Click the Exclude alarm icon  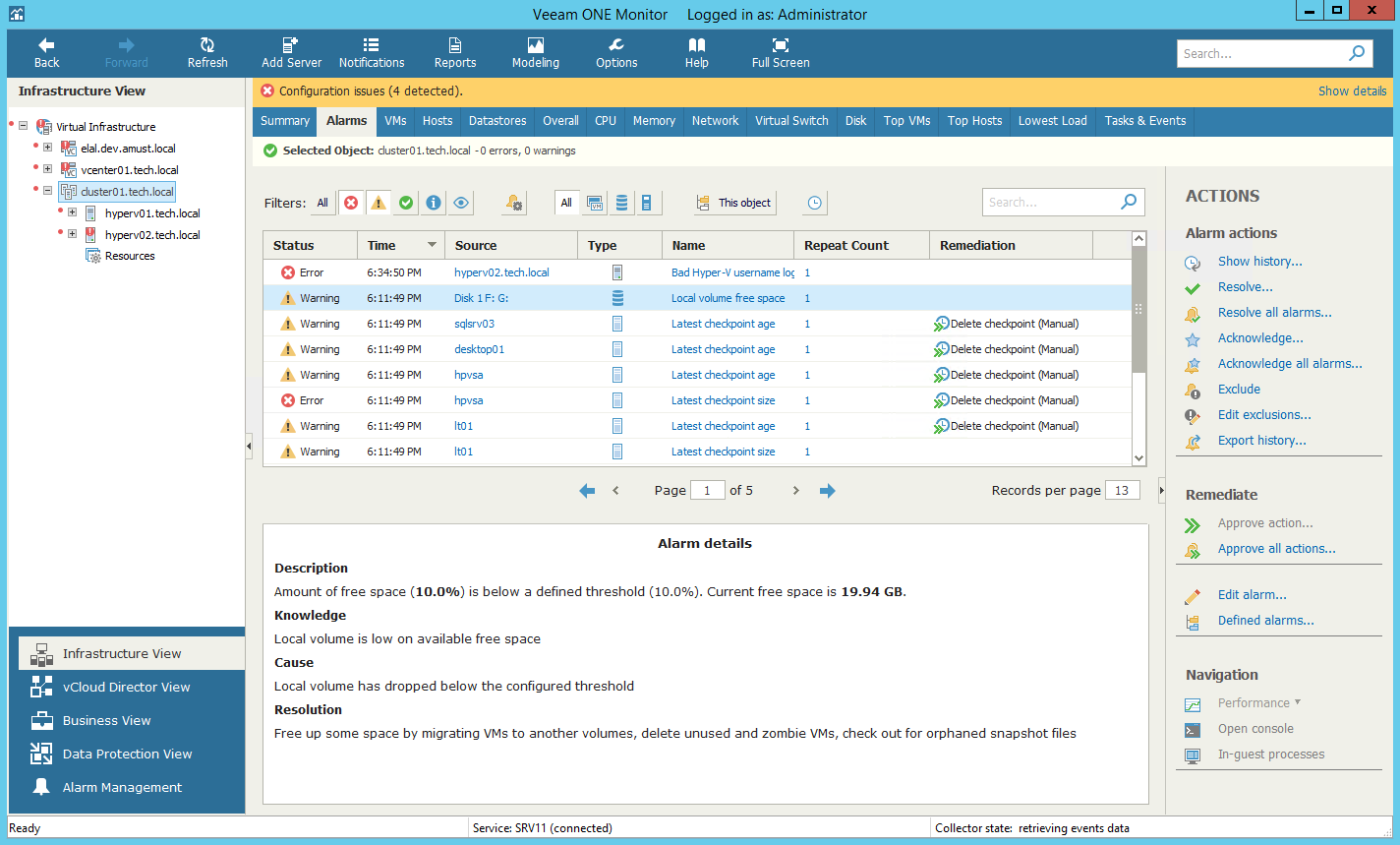pos(1193,390)
